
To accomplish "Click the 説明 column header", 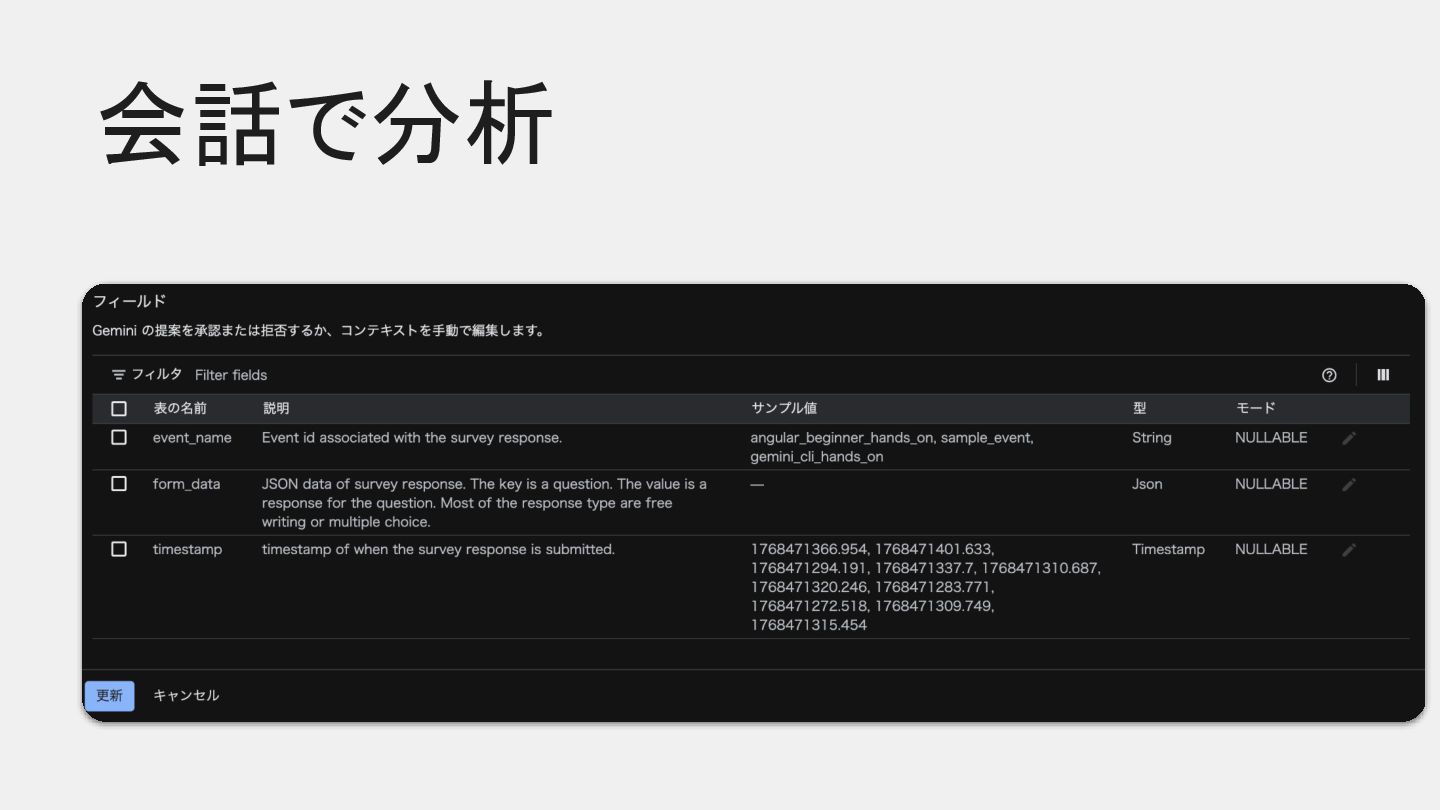I will coord(276,409).
